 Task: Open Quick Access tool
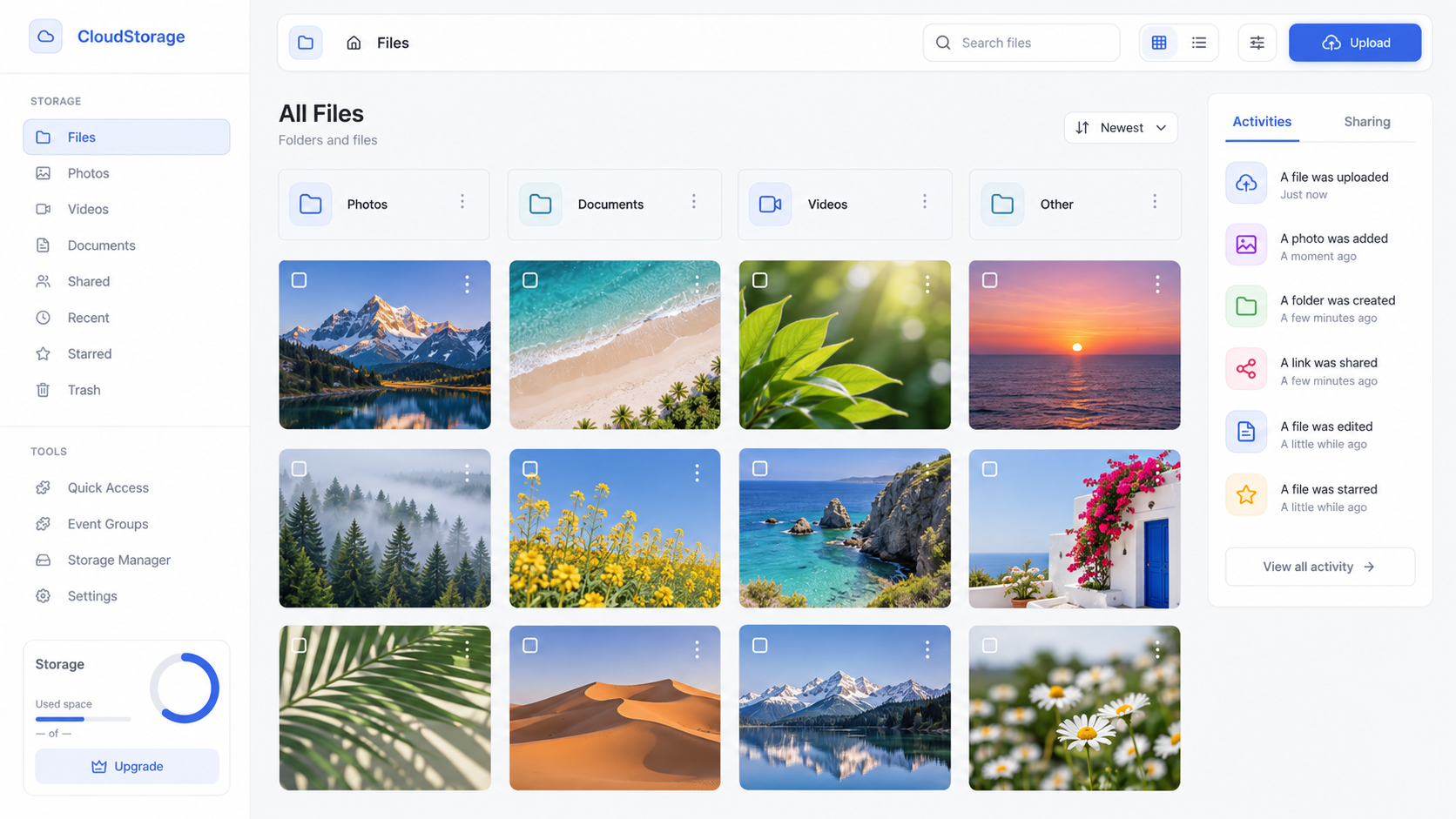point(126,487)
